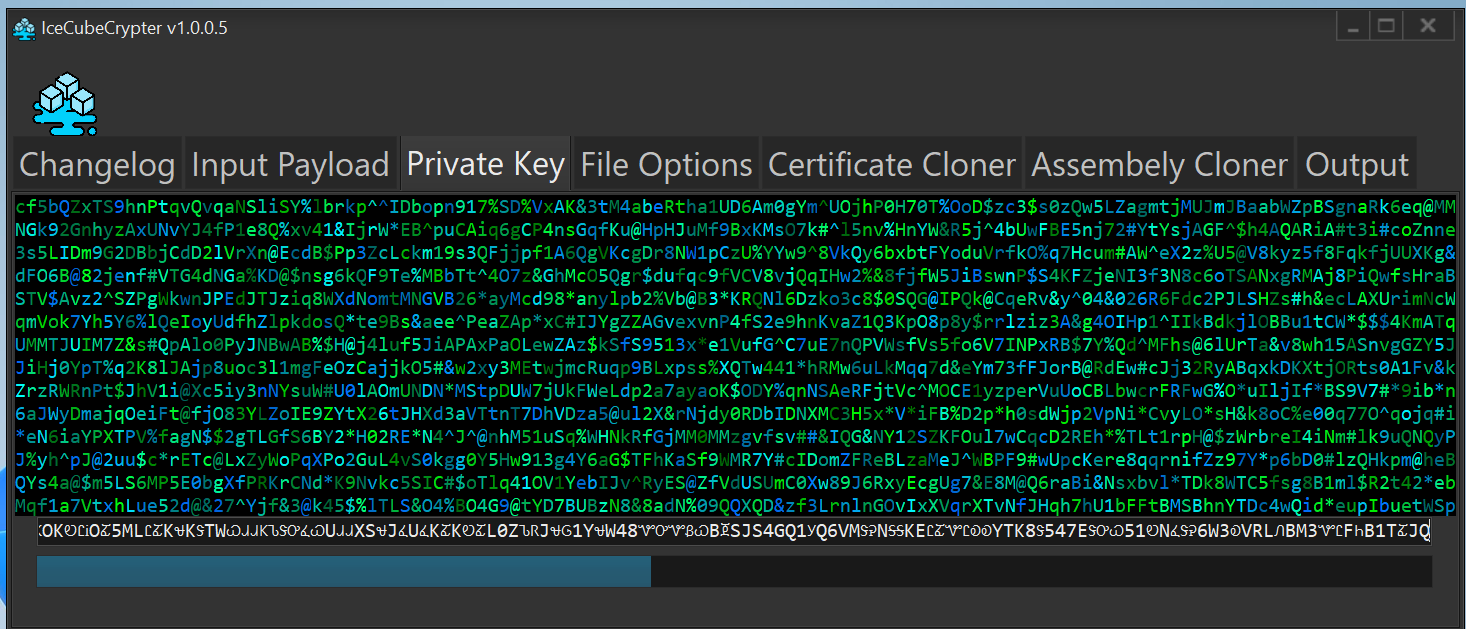This screenshot has width=1466, height=629.
Task: Switch to the Output tab
Action: point(1357,164)
